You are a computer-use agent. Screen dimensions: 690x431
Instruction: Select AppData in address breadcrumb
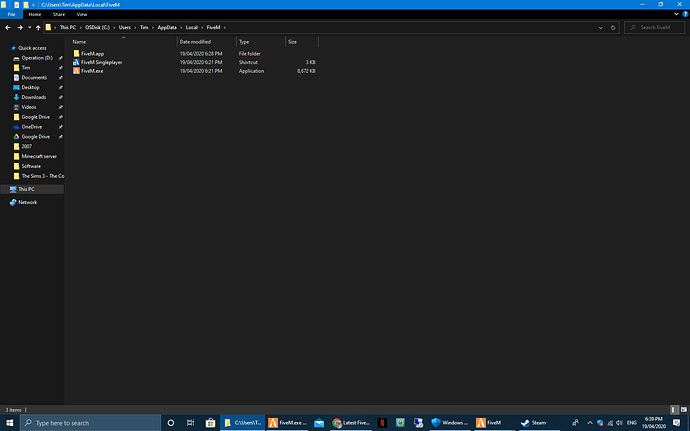pyautogui.click(x=167, y=27)
